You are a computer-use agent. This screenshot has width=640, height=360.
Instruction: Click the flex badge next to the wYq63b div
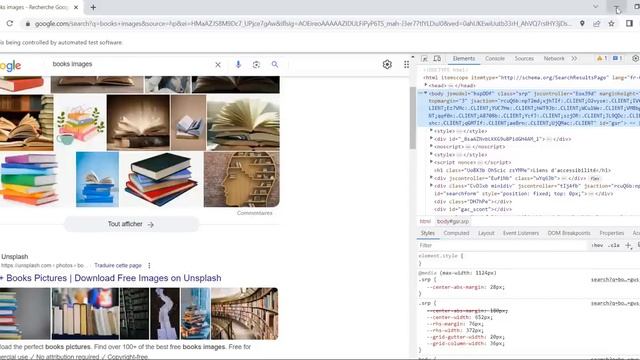(595, 178)
